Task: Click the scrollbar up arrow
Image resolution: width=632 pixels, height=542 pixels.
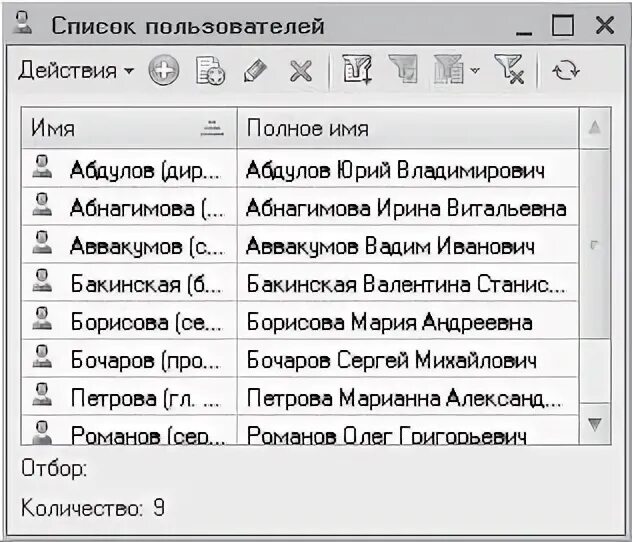Action: click(595, 128)
